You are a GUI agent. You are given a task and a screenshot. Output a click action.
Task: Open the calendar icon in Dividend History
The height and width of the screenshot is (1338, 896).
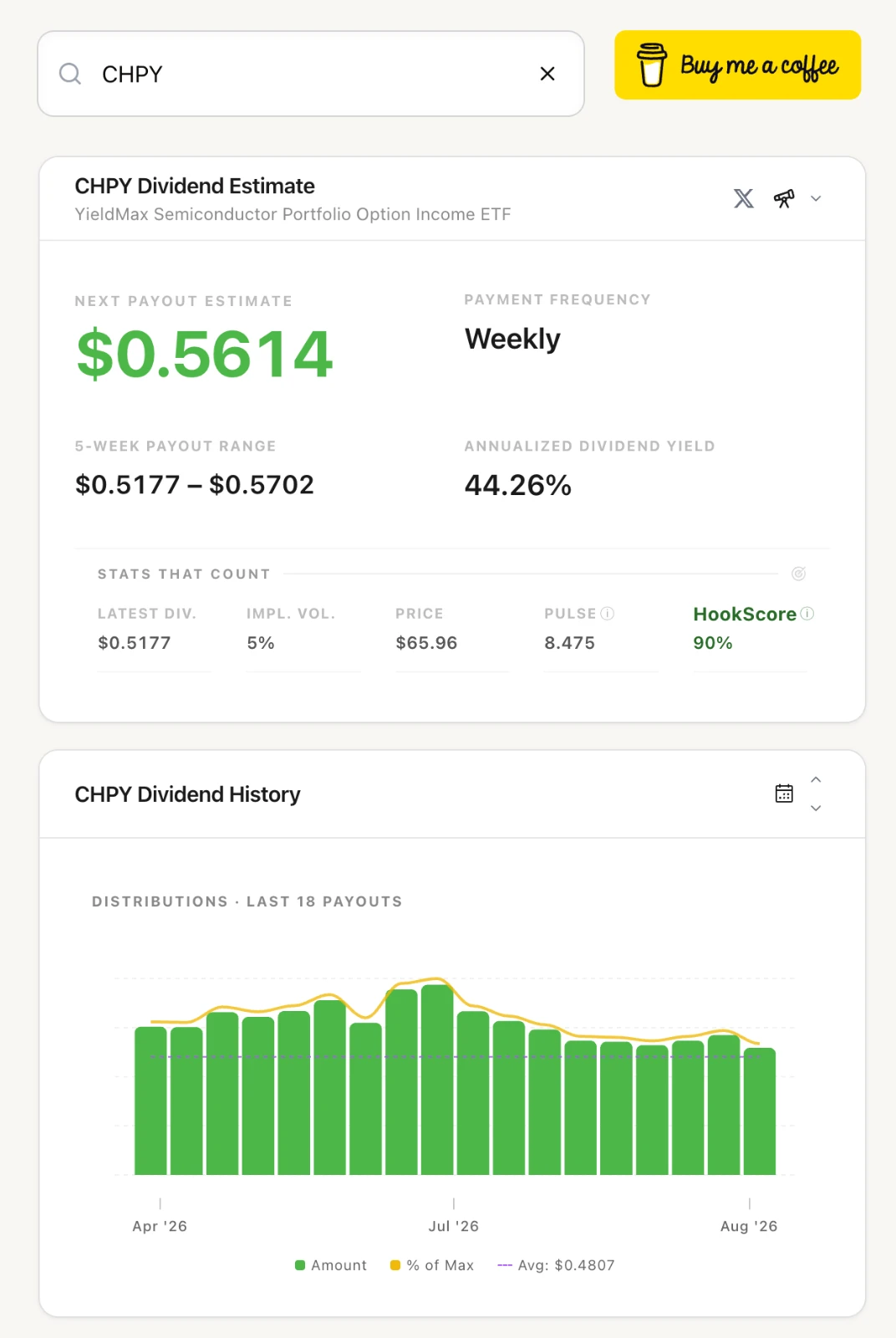pos(784,794)
